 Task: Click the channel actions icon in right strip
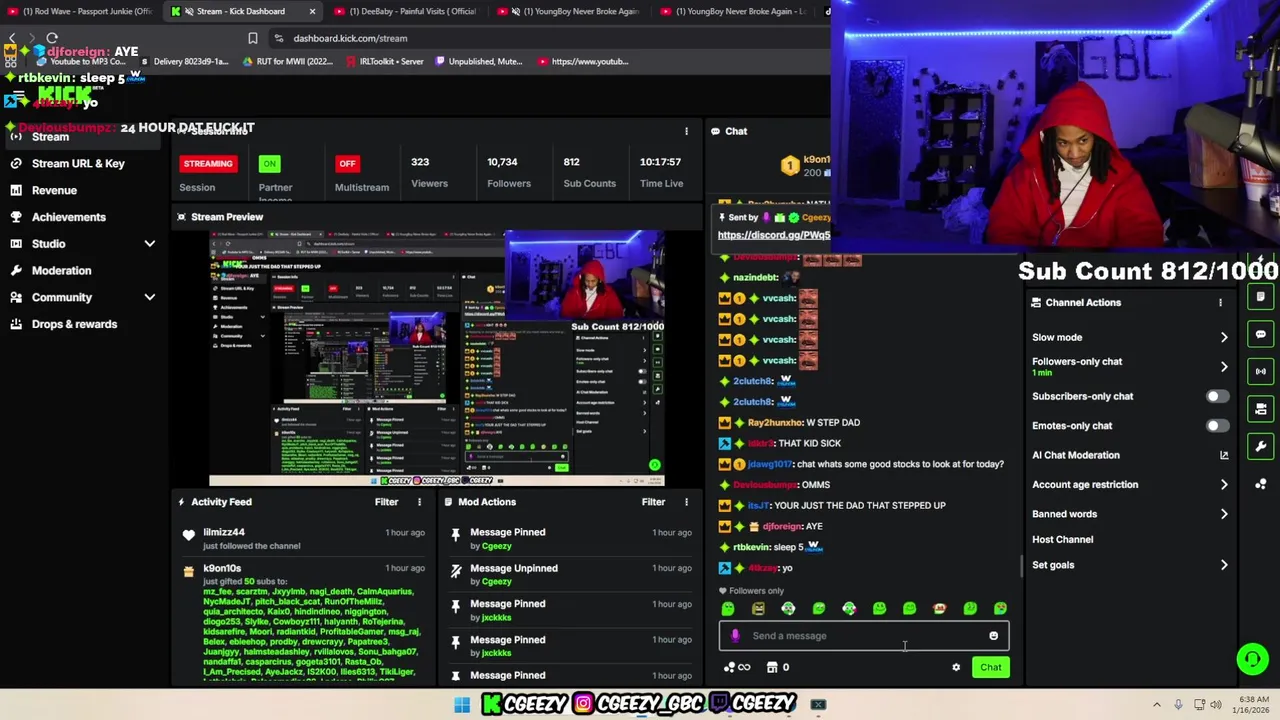pyautogui.click(x=1261, y=409)
